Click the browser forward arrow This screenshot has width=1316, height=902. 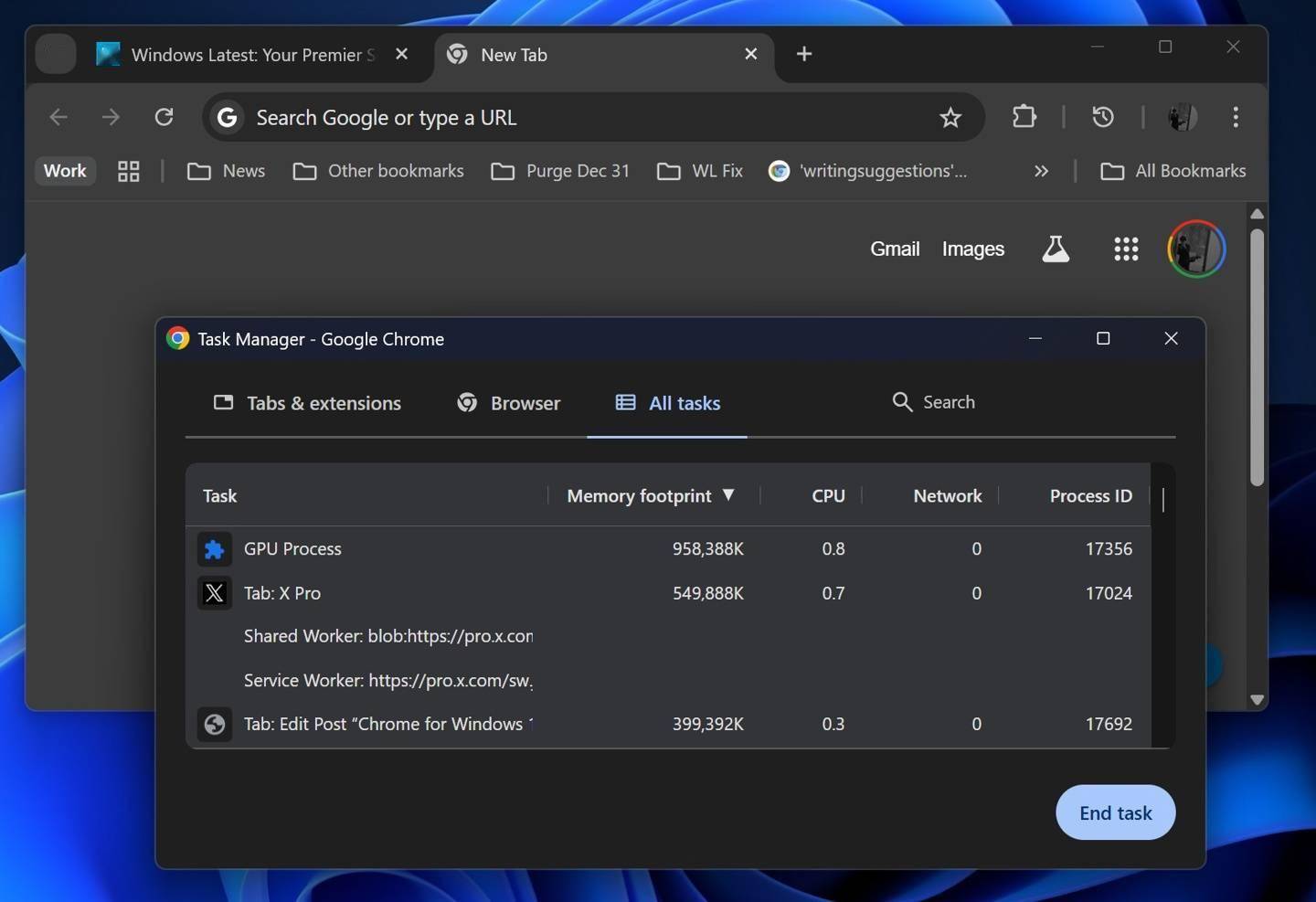coord(111,117)
